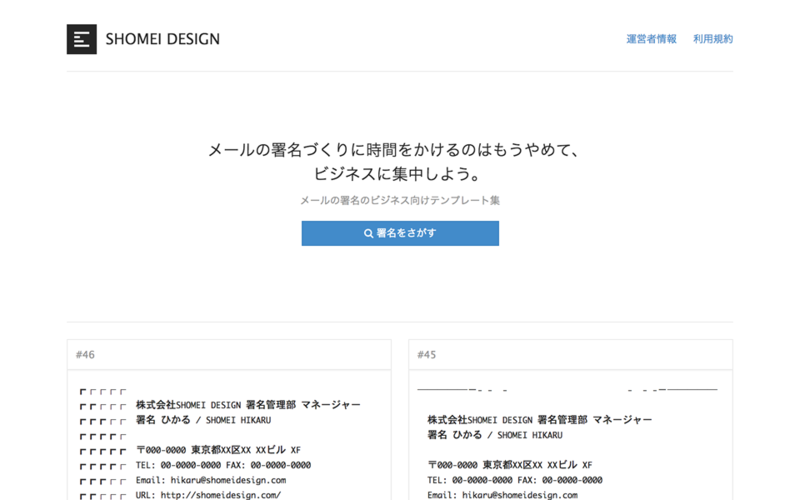Image resolution: width=800 pixels, height=500 pixels.
Task: Click company line 株式会社SHOMEI DESIGN in #45
Action: [539, 420]
